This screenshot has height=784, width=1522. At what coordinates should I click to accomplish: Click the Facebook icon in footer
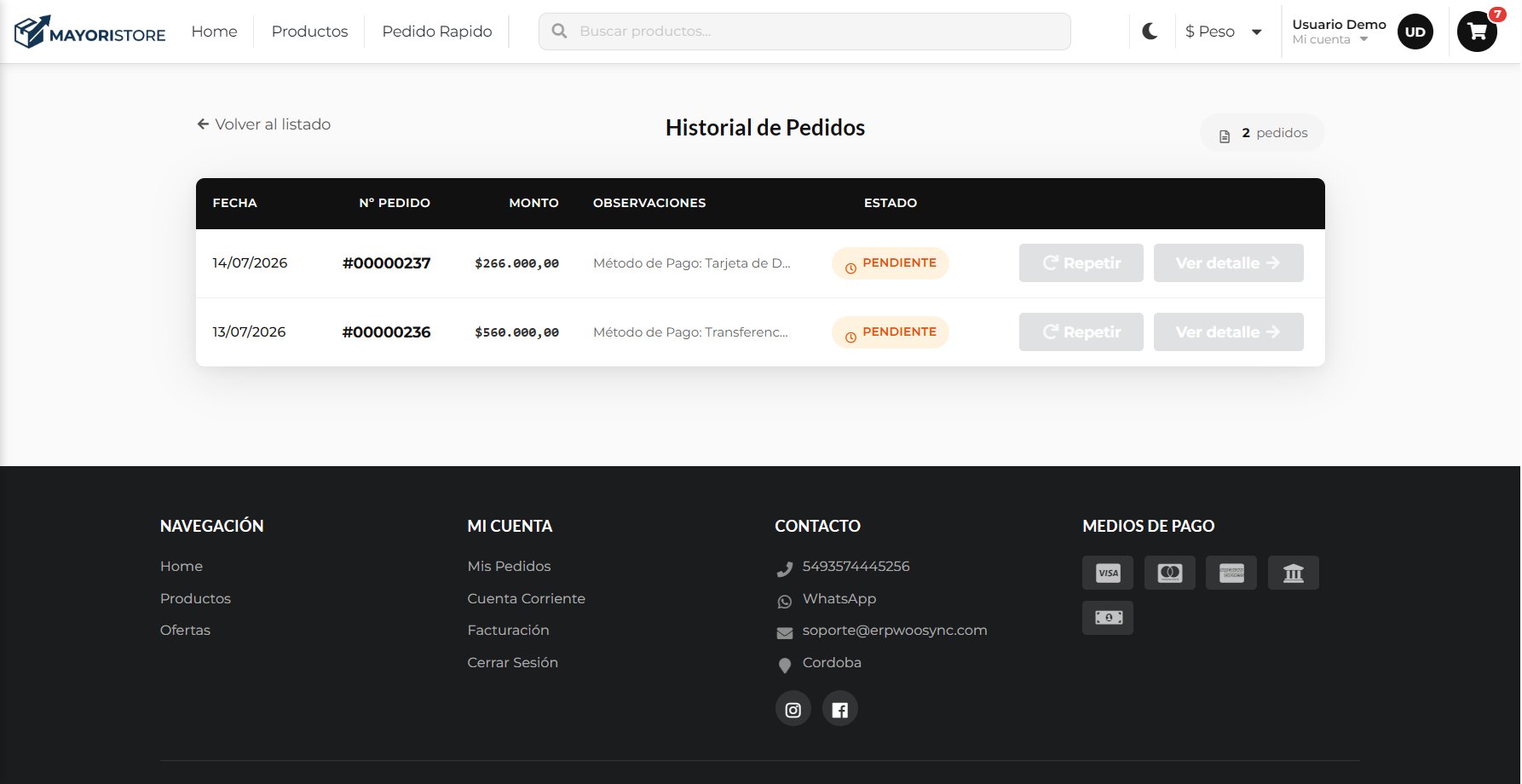(839, 709)
